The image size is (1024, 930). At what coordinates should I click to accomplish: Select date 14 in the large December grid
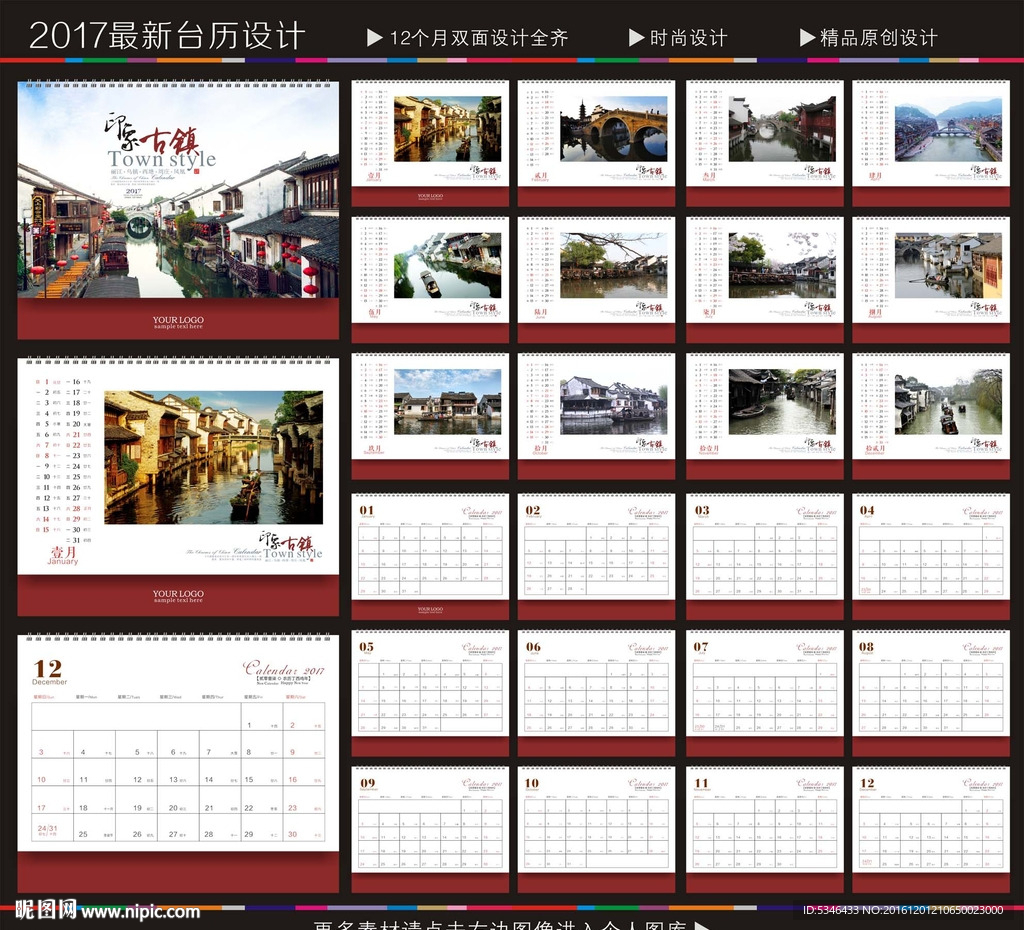pyautogui.click(x=209, y=780)
